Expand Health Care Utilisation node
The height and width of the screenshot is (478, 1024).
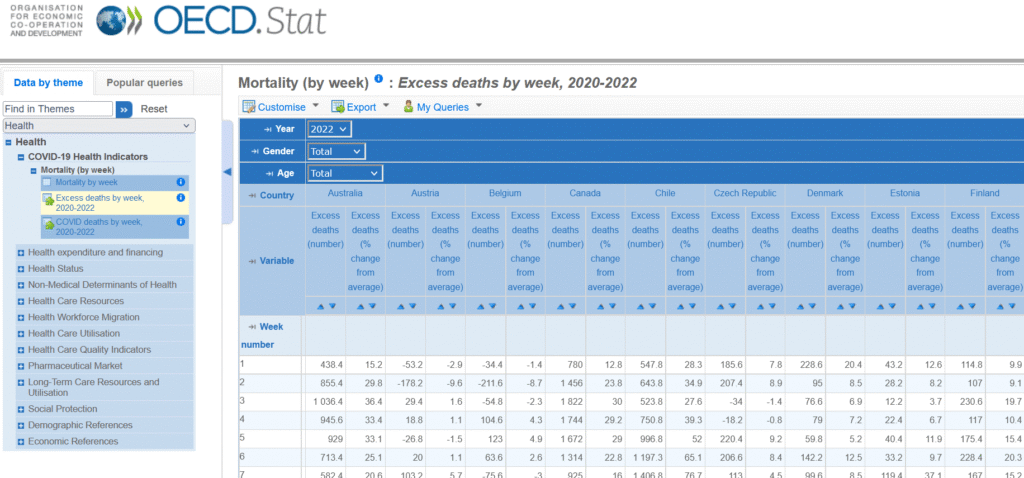pyautogui.click(x=21, y=334)
